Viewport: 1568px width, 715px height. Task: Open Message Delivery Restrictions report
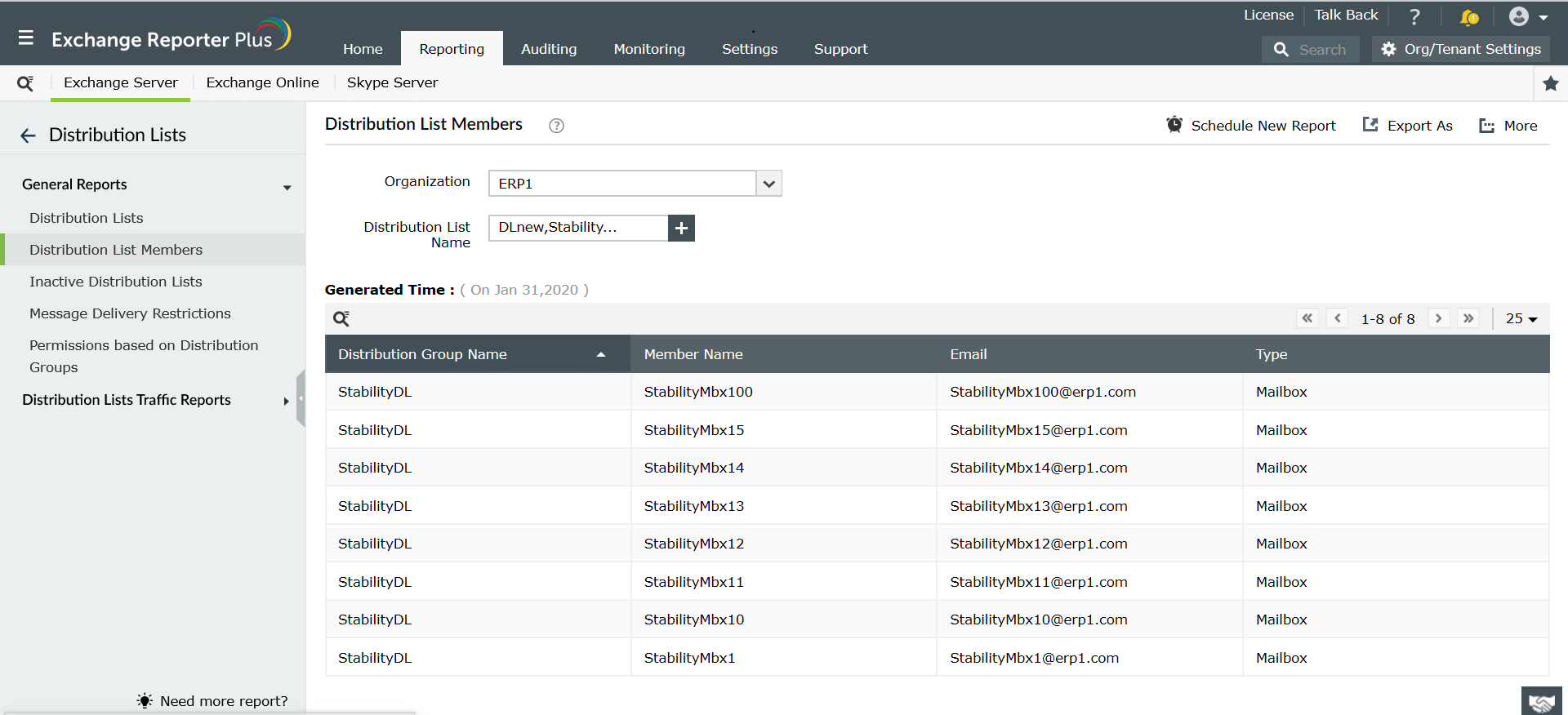point(130,313)
